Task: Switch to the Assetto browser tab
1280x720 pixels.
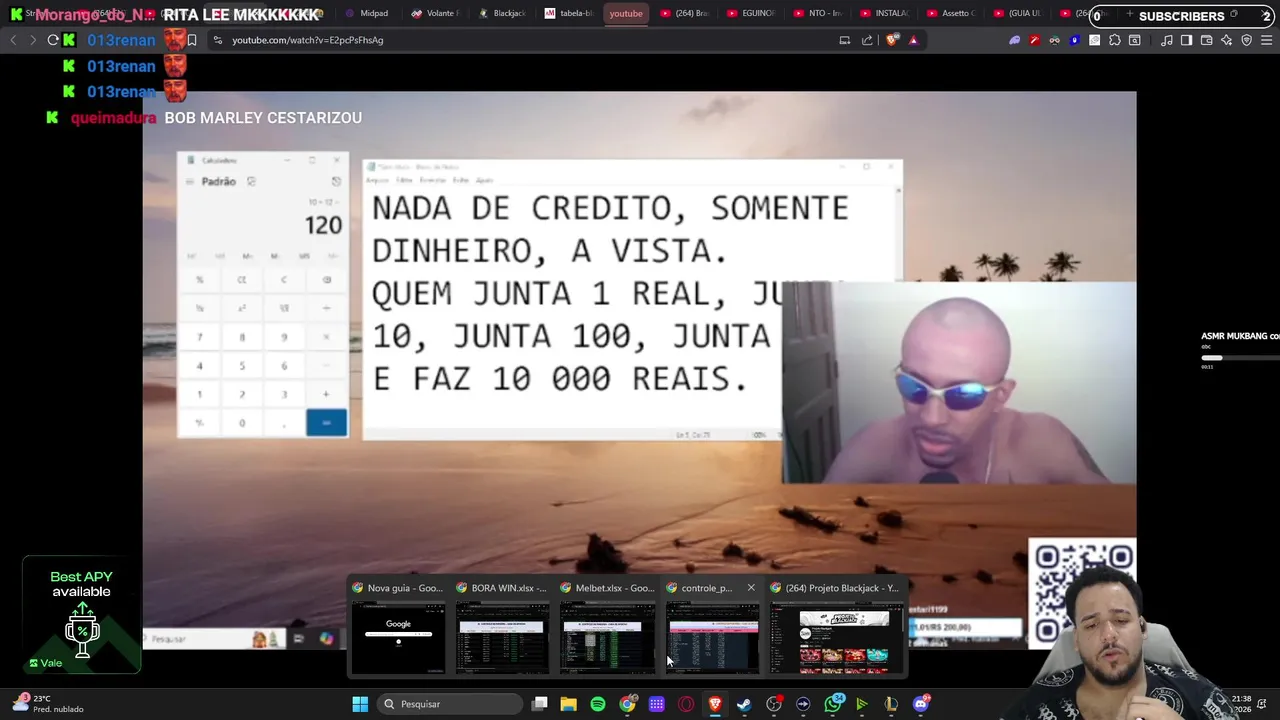Action: click(951, 14)
